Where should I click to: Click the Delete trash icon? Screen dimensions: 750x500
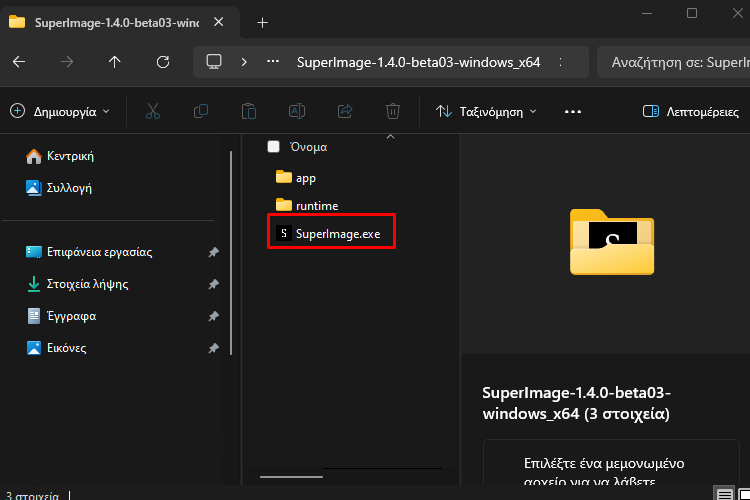click(393, 111)
